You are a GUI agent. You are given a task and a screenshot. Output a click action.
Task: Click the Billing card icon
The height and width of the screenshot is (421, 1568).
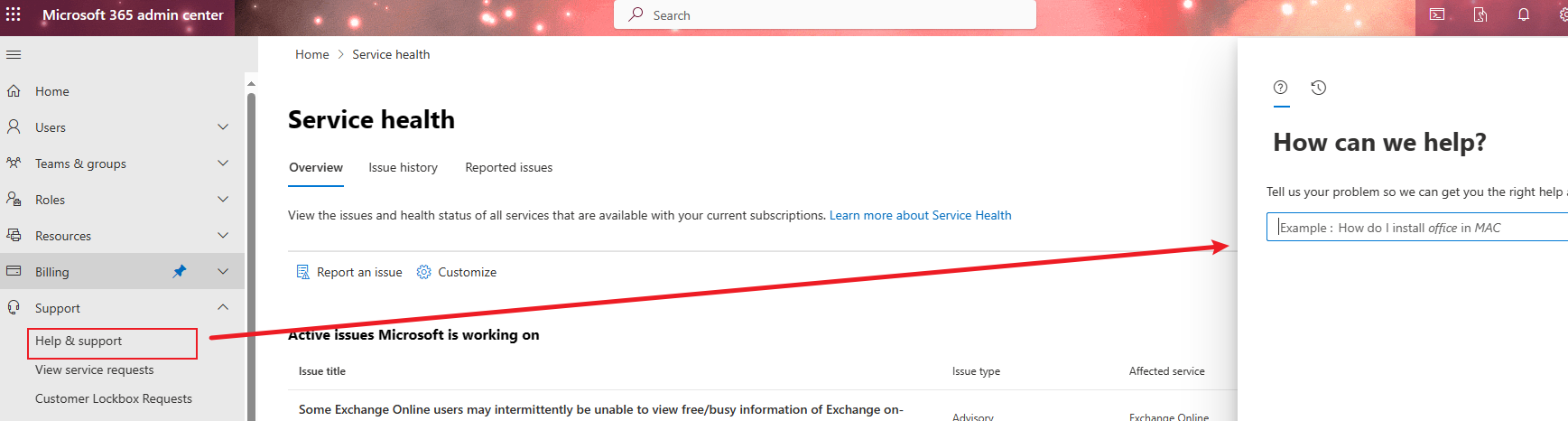tap(14, 271)
